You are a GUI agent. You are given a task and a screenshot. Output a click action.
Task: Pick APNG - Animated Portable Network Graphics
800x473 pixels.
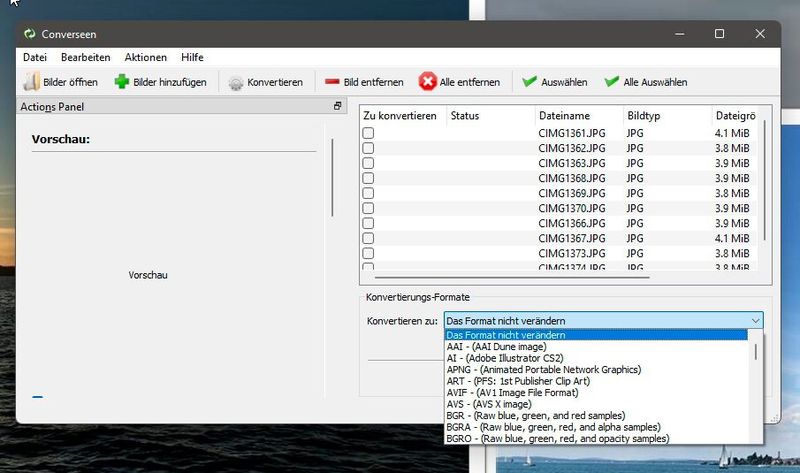(x=595, y=369)
